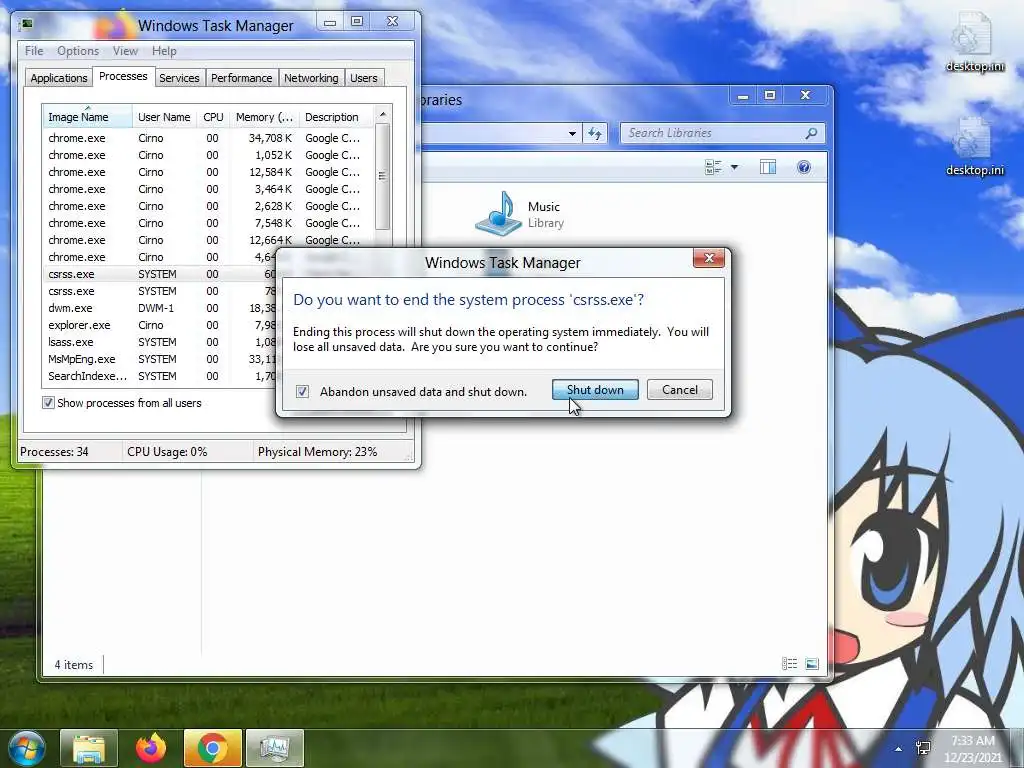
Task: Cancel the end process dialog
Action: [x=679, y=390]
